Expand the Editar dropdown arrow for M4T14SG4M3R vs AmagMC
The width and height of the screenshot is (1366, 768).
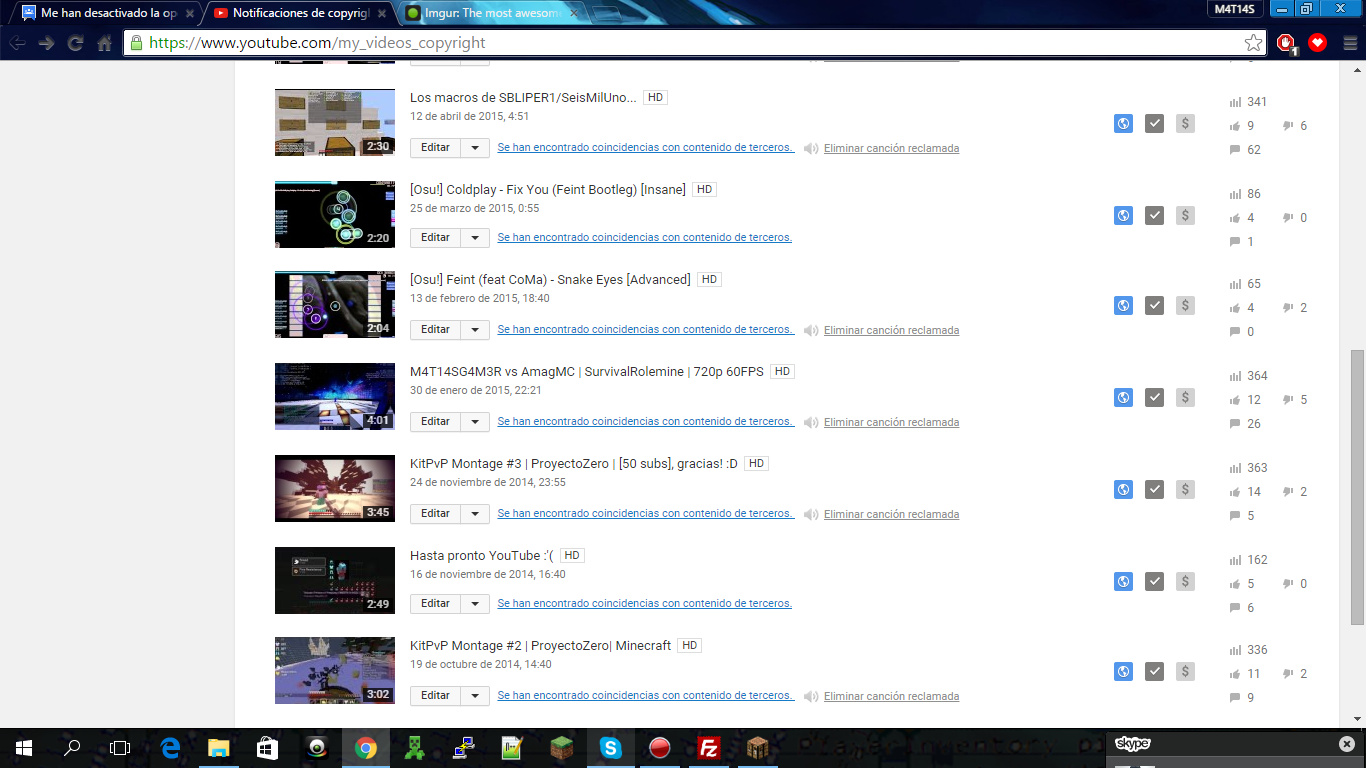475,422
